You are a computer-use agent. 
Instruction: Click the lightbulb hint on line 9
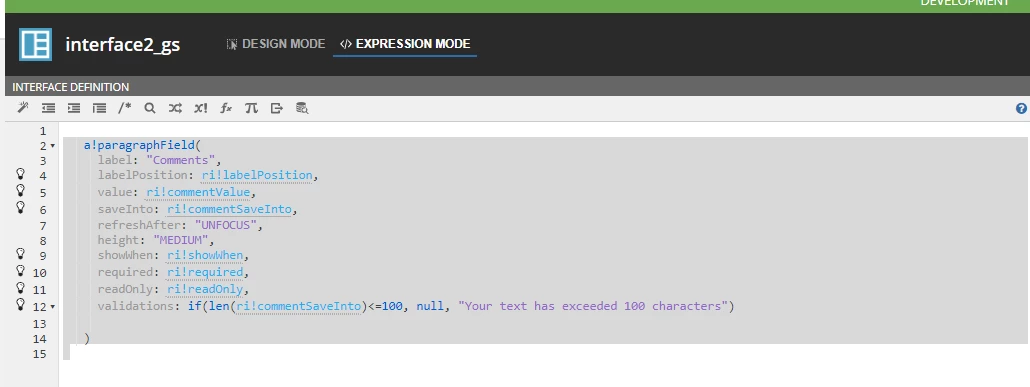20,254
